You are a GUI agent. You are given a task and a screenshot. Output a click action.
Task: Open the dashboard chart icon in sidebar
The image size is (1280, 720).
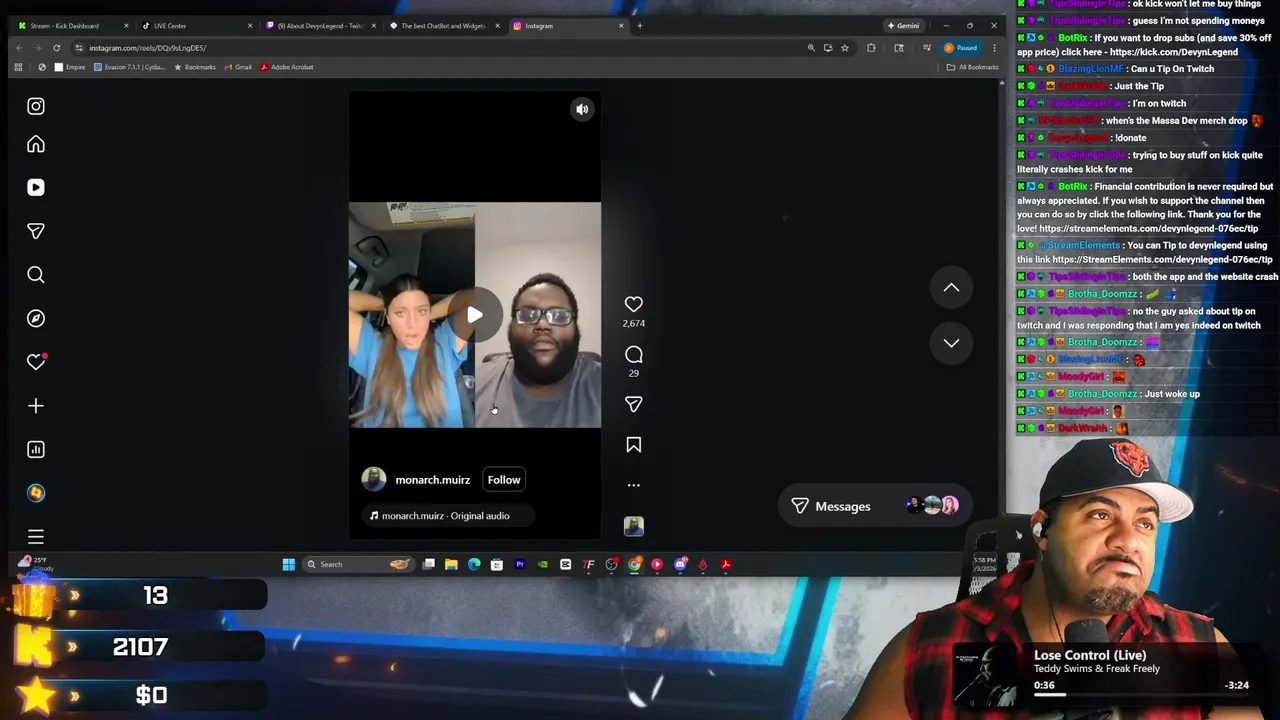36,449
